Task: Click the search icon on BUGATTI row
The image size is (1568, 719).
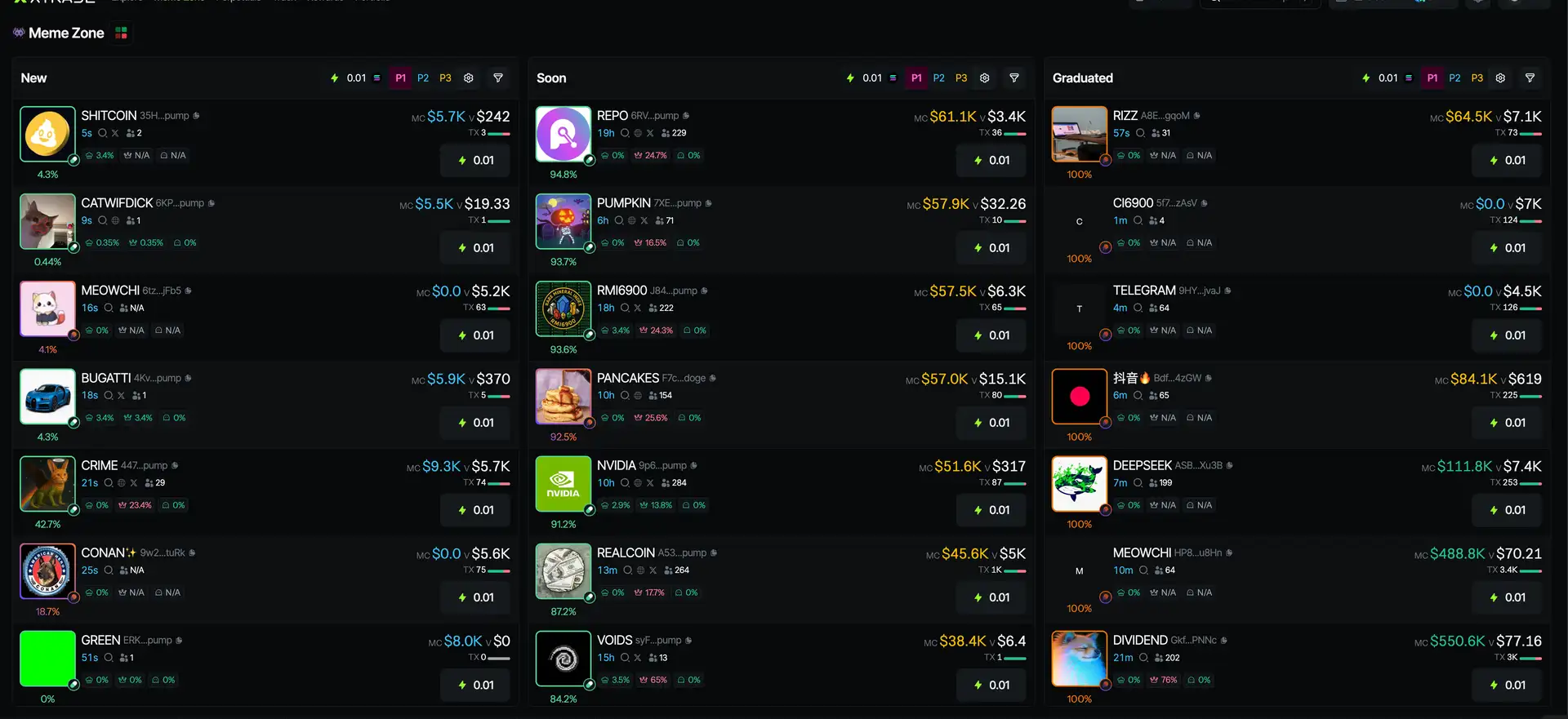Action: click(x=108, y=395)
